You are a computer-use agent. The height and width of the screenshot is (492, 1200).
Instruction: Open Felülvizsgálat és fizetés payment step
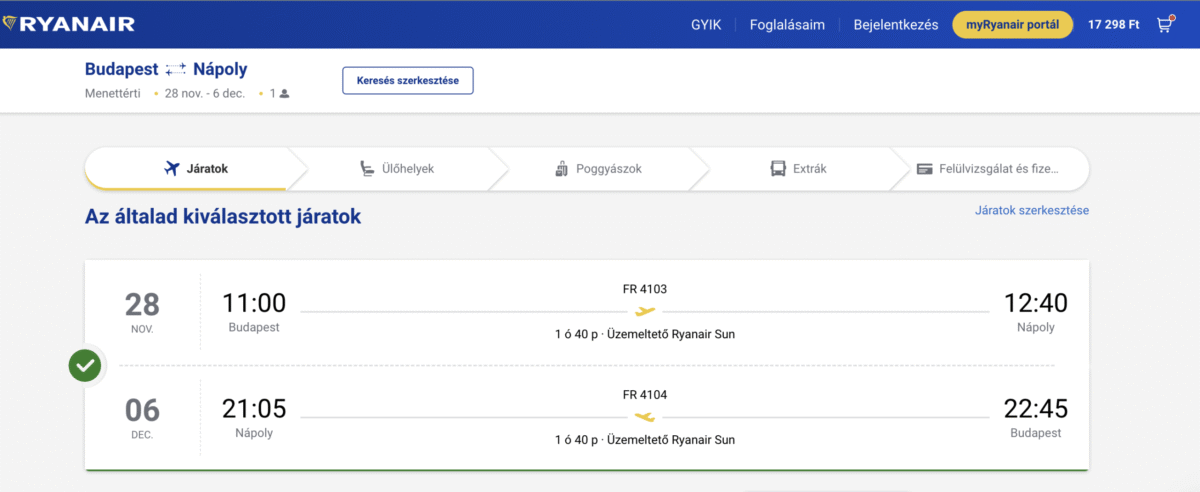pyautogui.click(x=987, y=169)
